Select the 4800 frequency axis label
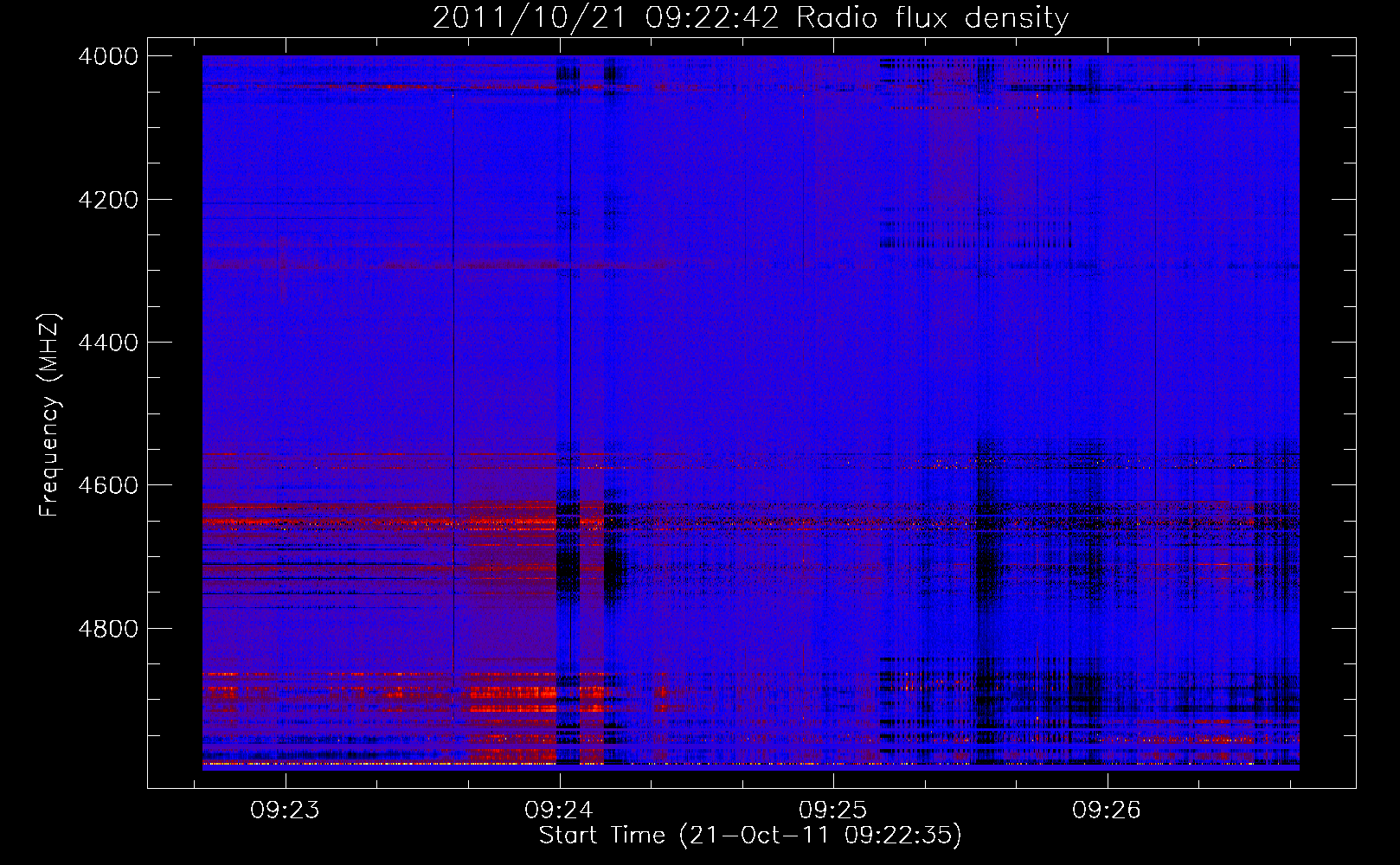The height and width of the screenshot is (865, 1400). 107,629
